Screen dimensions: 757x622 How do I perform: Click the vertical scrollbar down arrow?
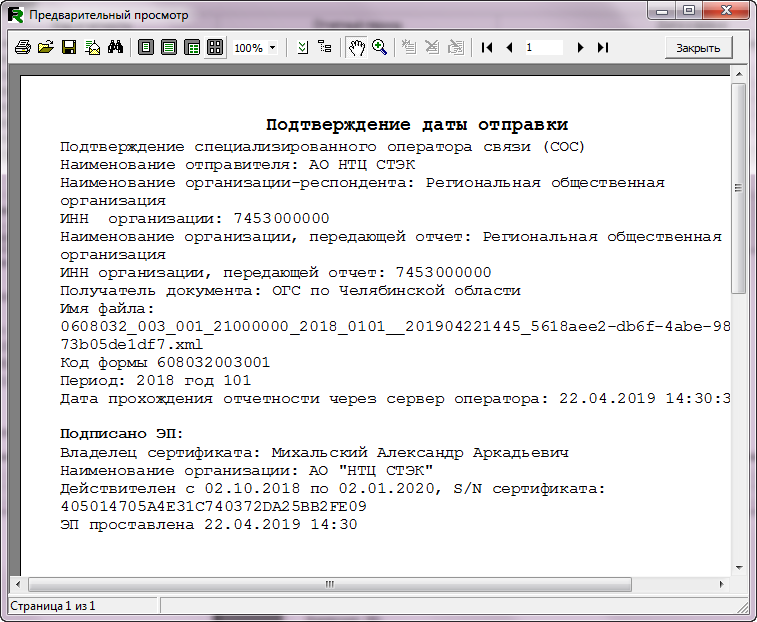click(x=739, y=567)
